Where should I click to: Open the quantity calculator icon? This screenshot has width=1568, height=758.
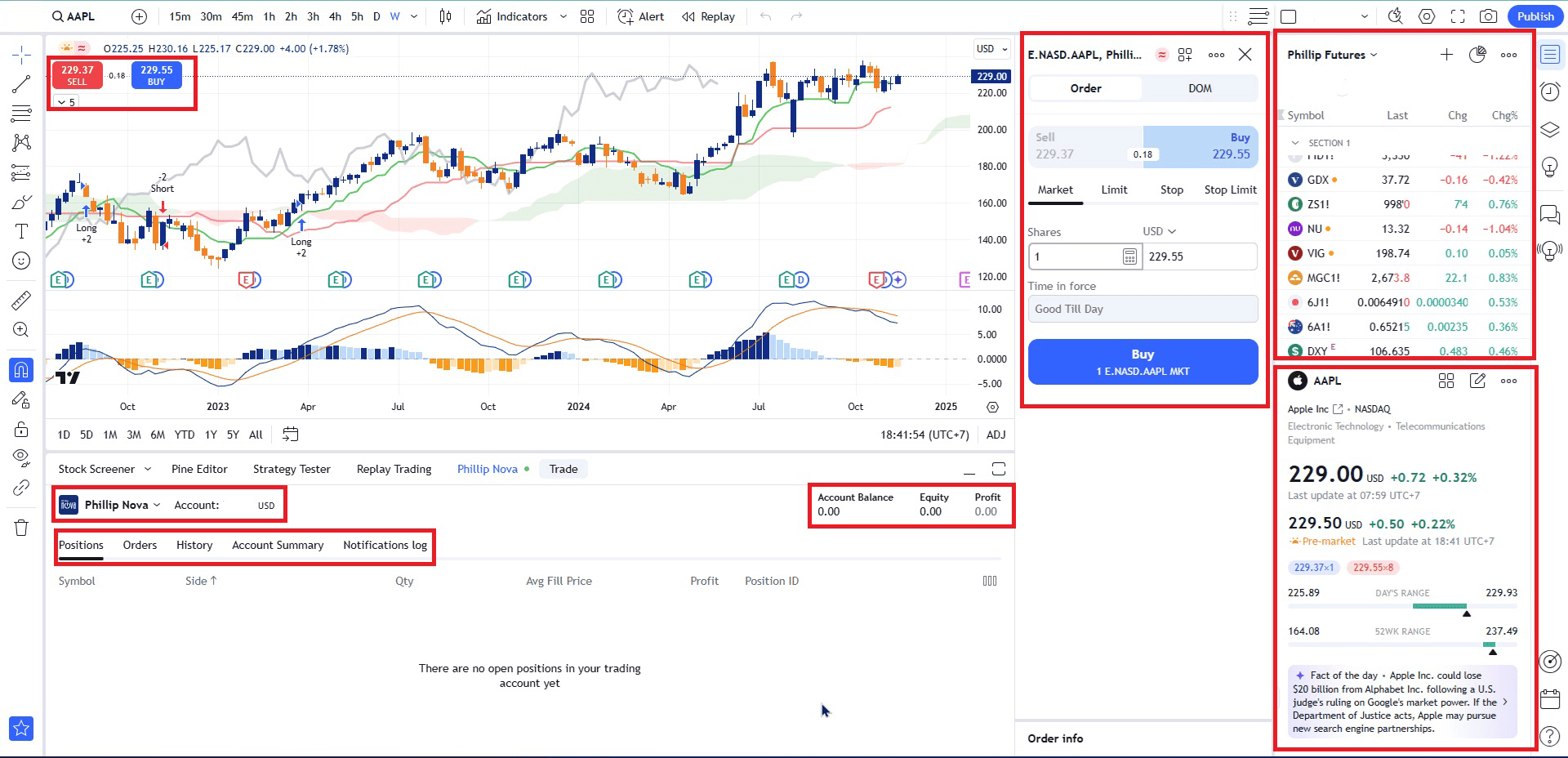[1129, 256]
